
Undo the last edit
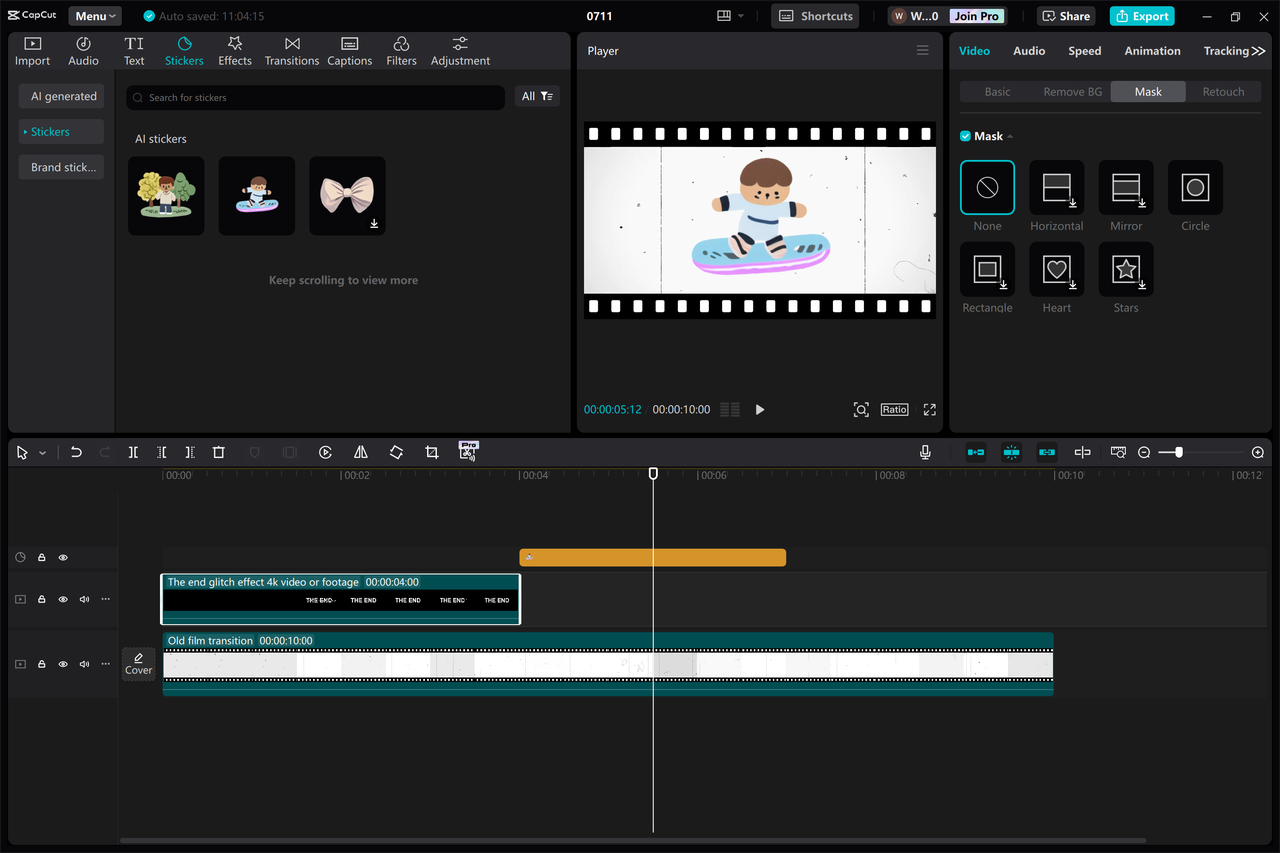(76, 452)
